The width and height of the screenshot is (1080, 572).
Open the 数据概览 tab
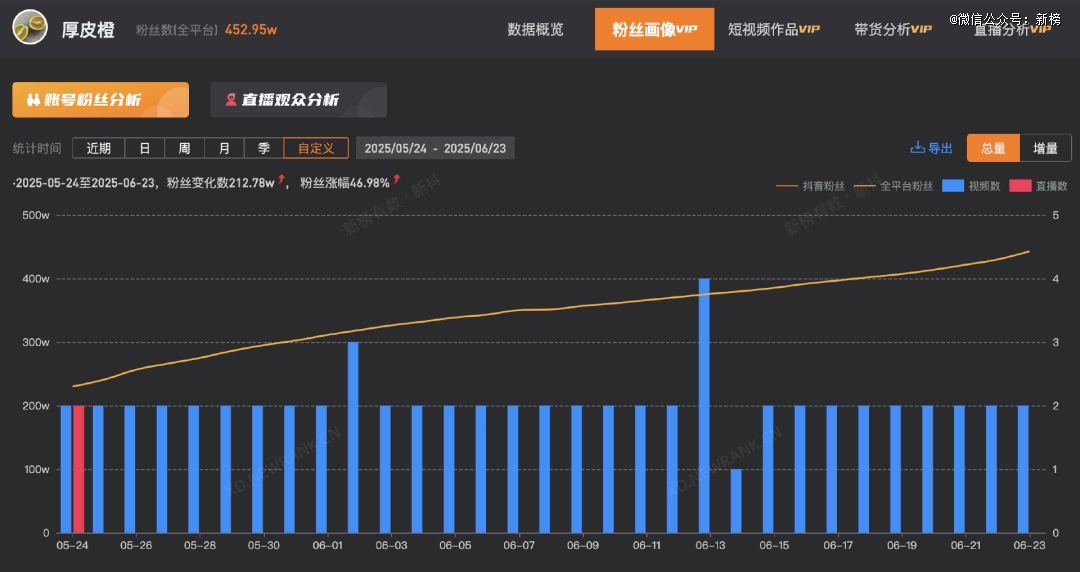tap(535, 30)
